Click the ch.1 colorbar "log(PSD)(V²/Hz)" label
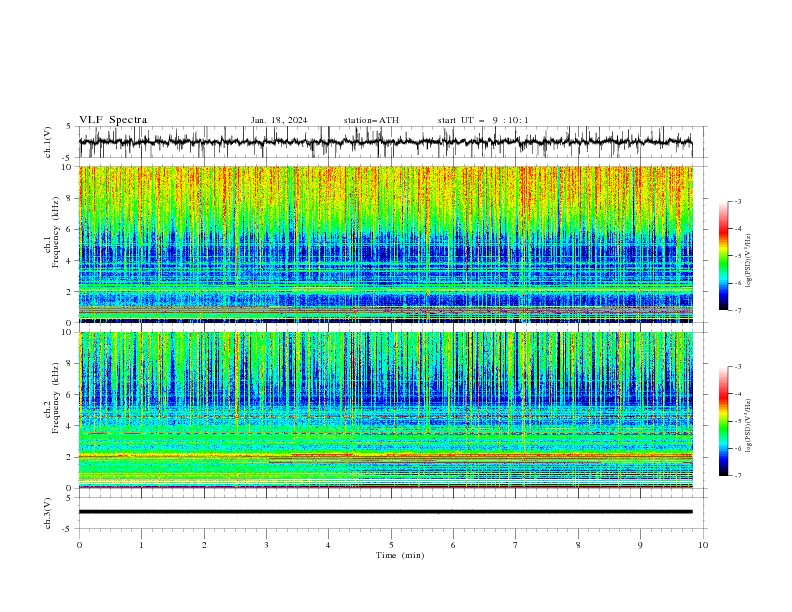792x612 pixels. coord(749,261)
